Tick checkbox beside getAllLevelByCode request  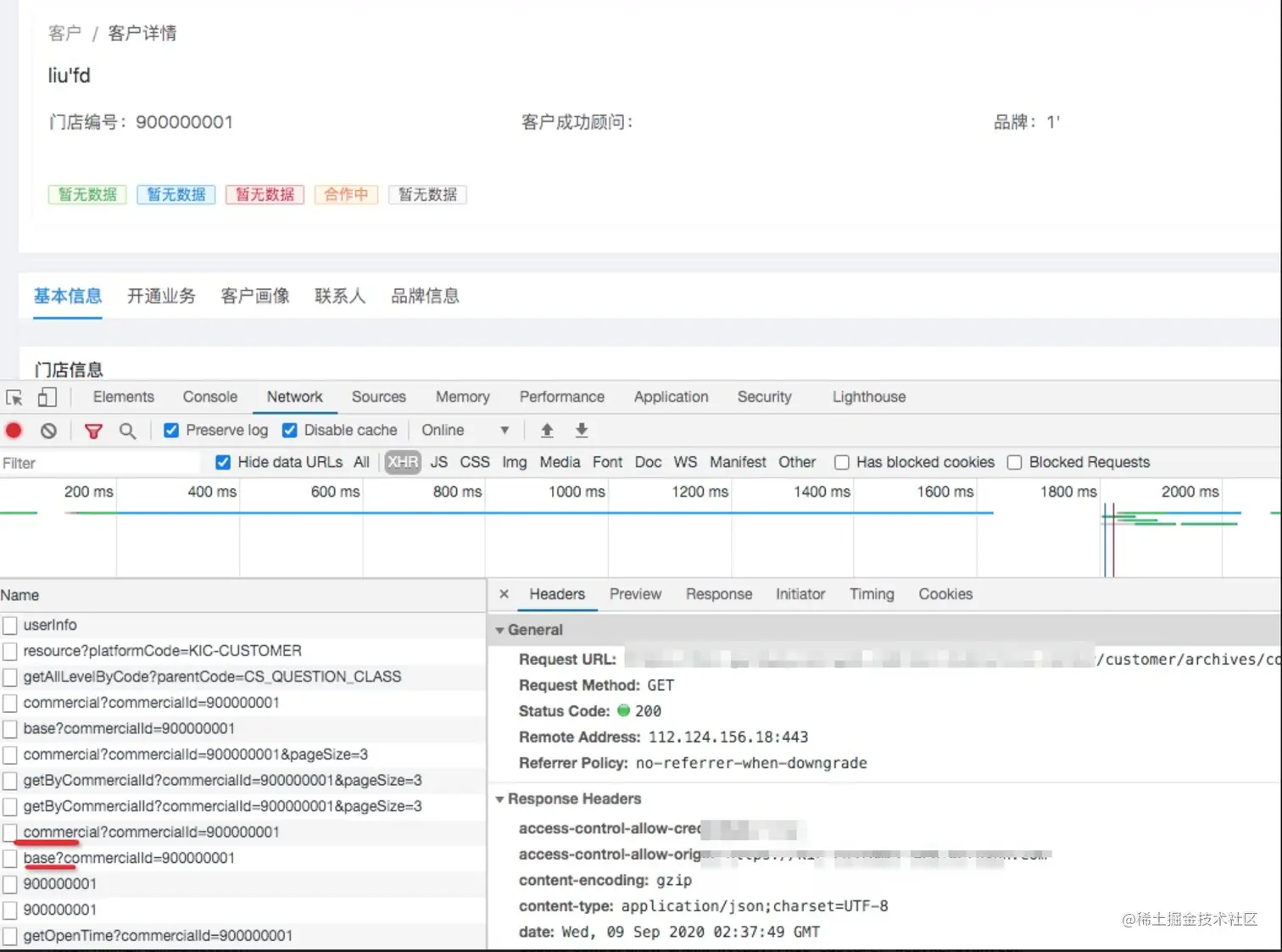(10, 677)
